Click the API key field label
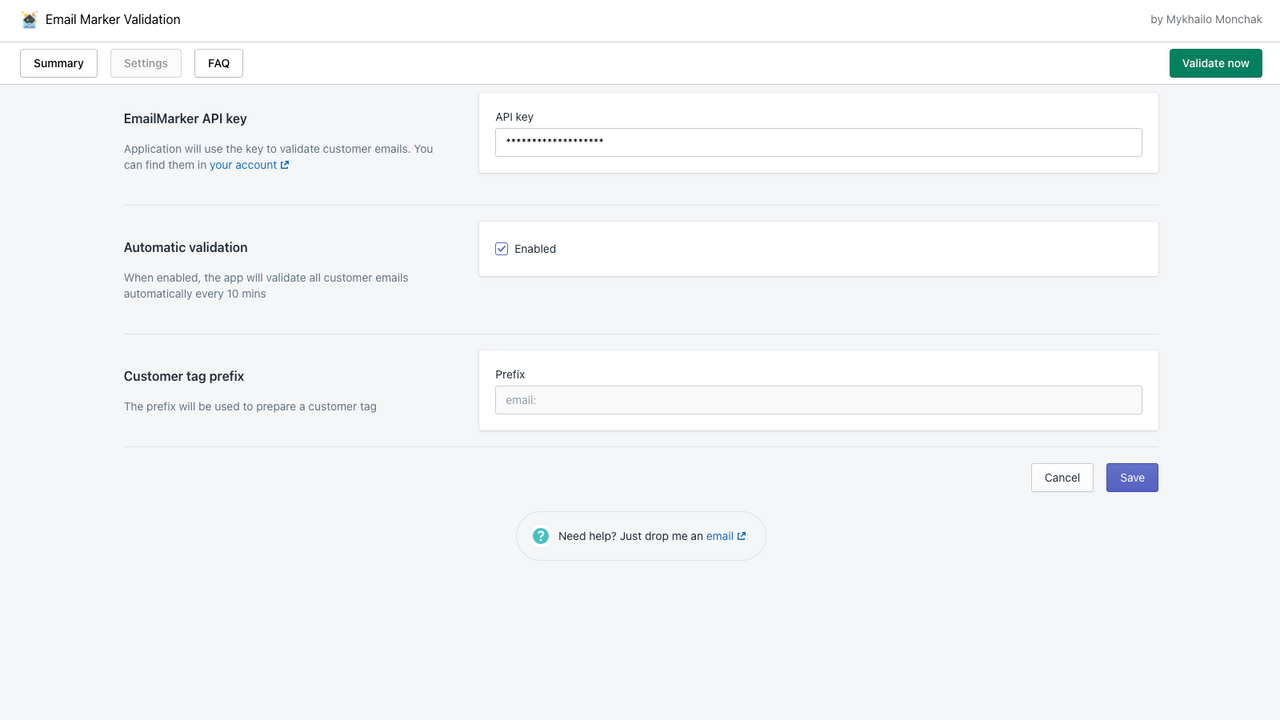This screenshot has height=720, width=1280. [514, 117]
